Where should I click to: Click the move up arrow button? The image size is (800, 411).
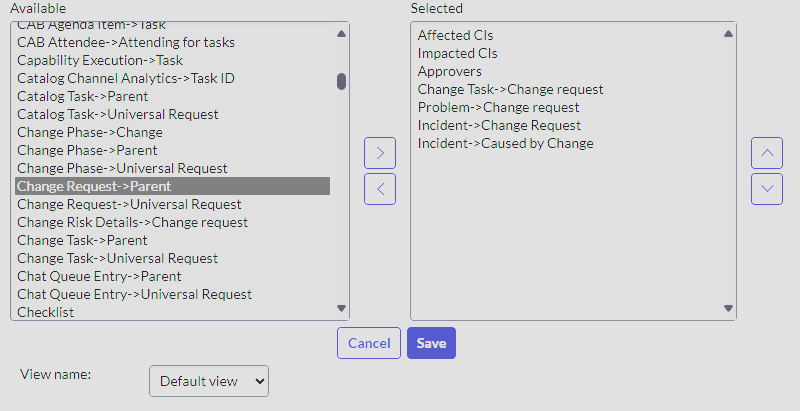click(x=766, y=153)
